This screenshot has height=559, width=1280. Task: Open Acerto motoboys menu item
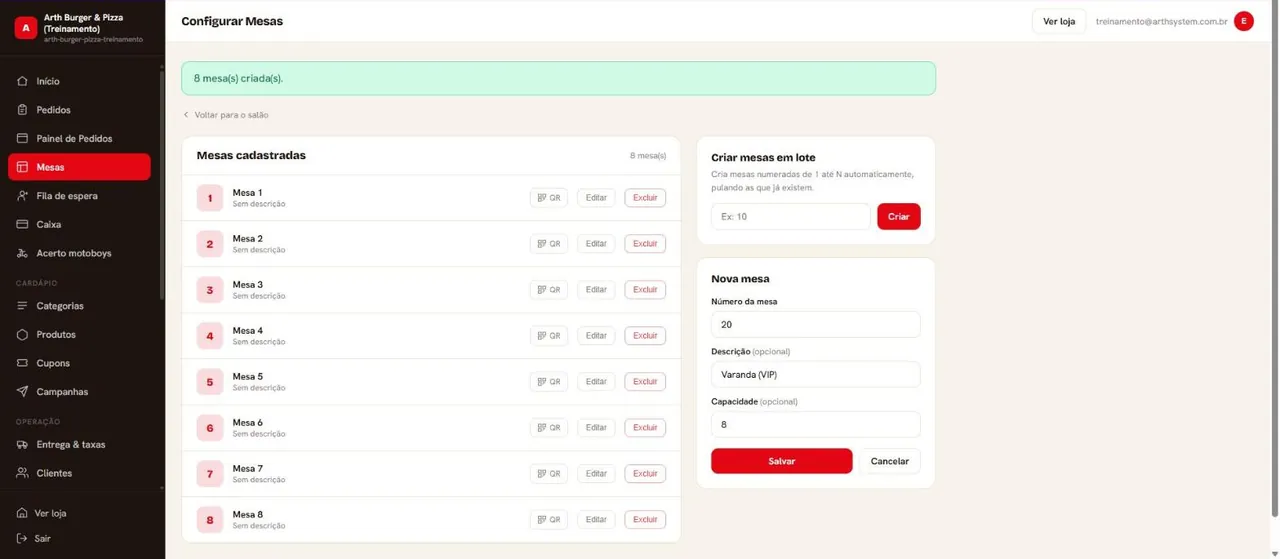click(x=79, y=253)
